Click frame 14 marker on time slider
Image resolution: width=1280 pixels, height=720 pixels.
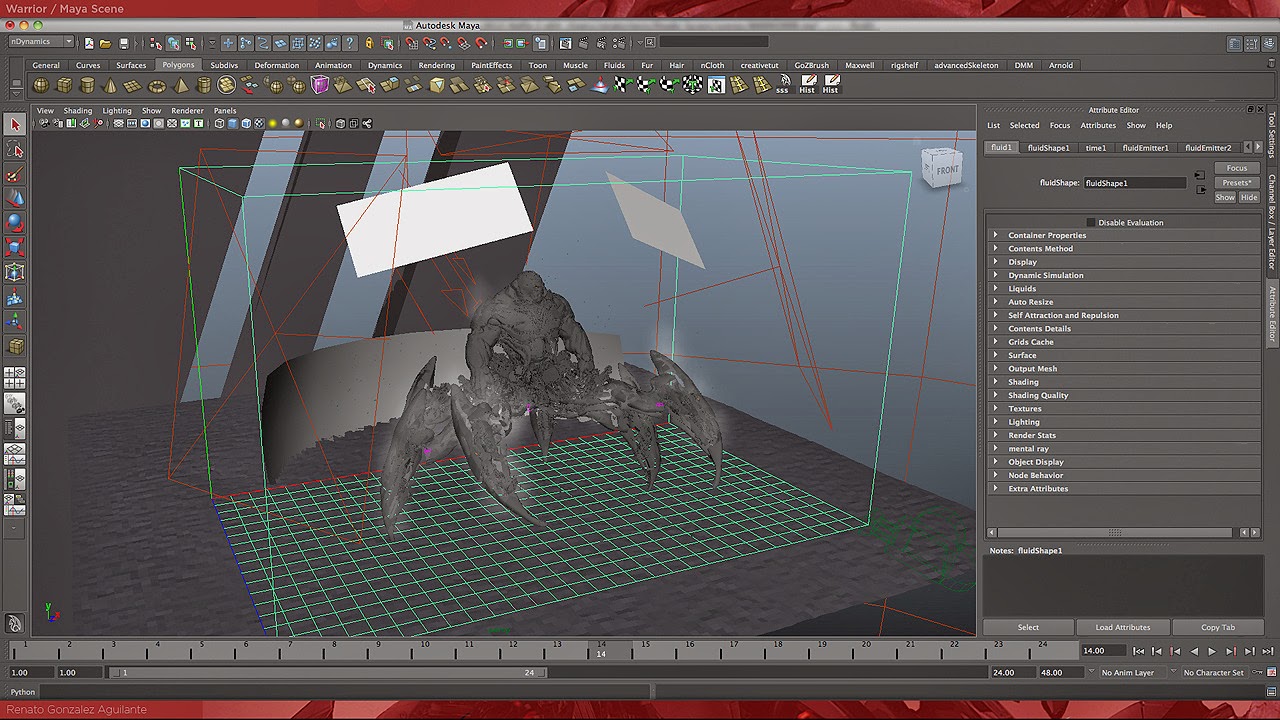[x=601, y=650]
